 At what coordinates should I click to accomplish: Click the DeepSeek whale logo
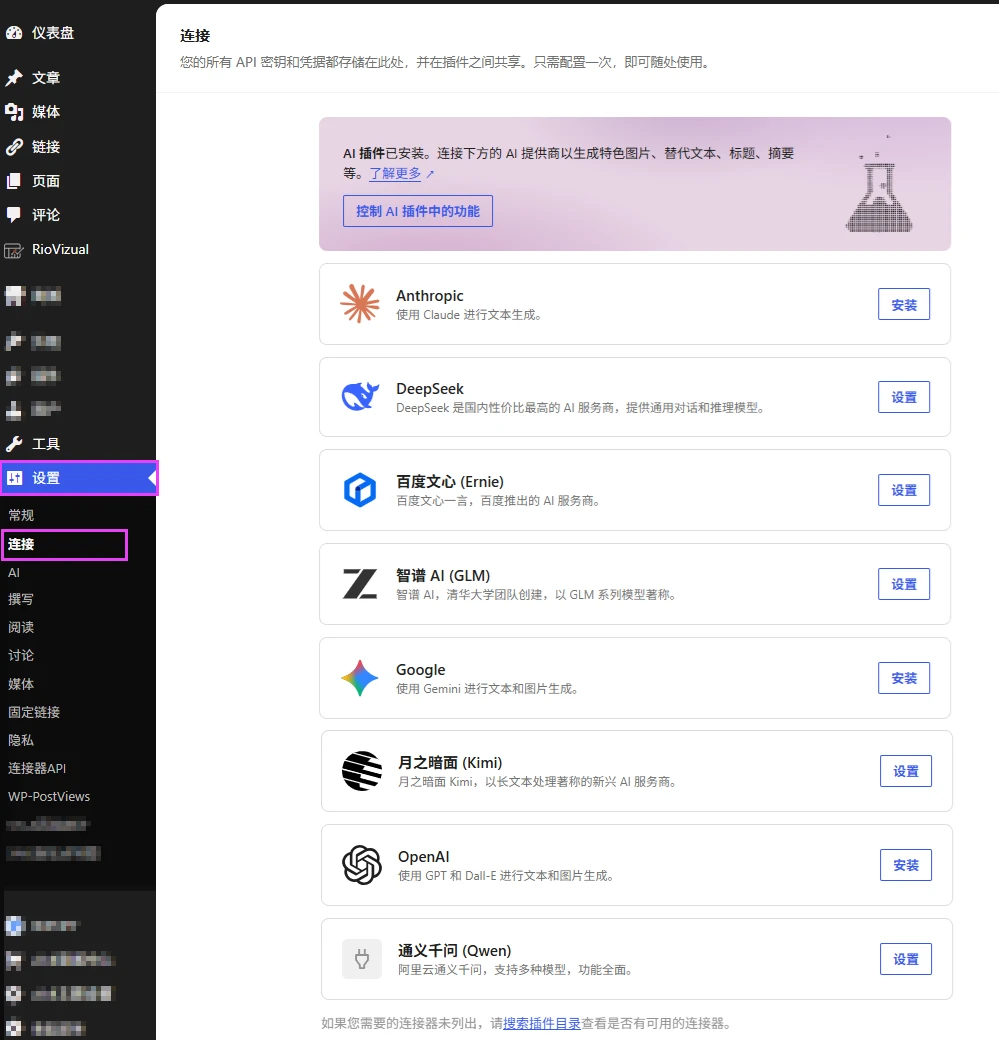coord(360,397)
